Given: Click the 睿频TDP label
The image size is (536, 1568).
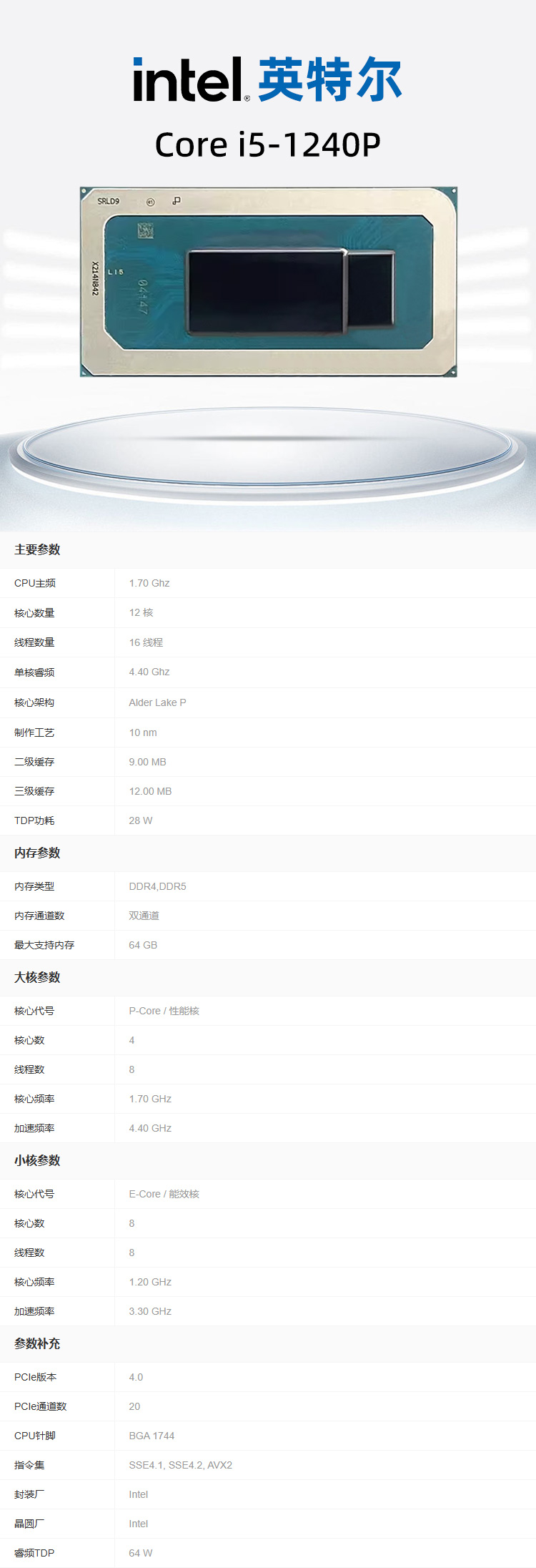Looking at the screenshot, I should 34,1553.
